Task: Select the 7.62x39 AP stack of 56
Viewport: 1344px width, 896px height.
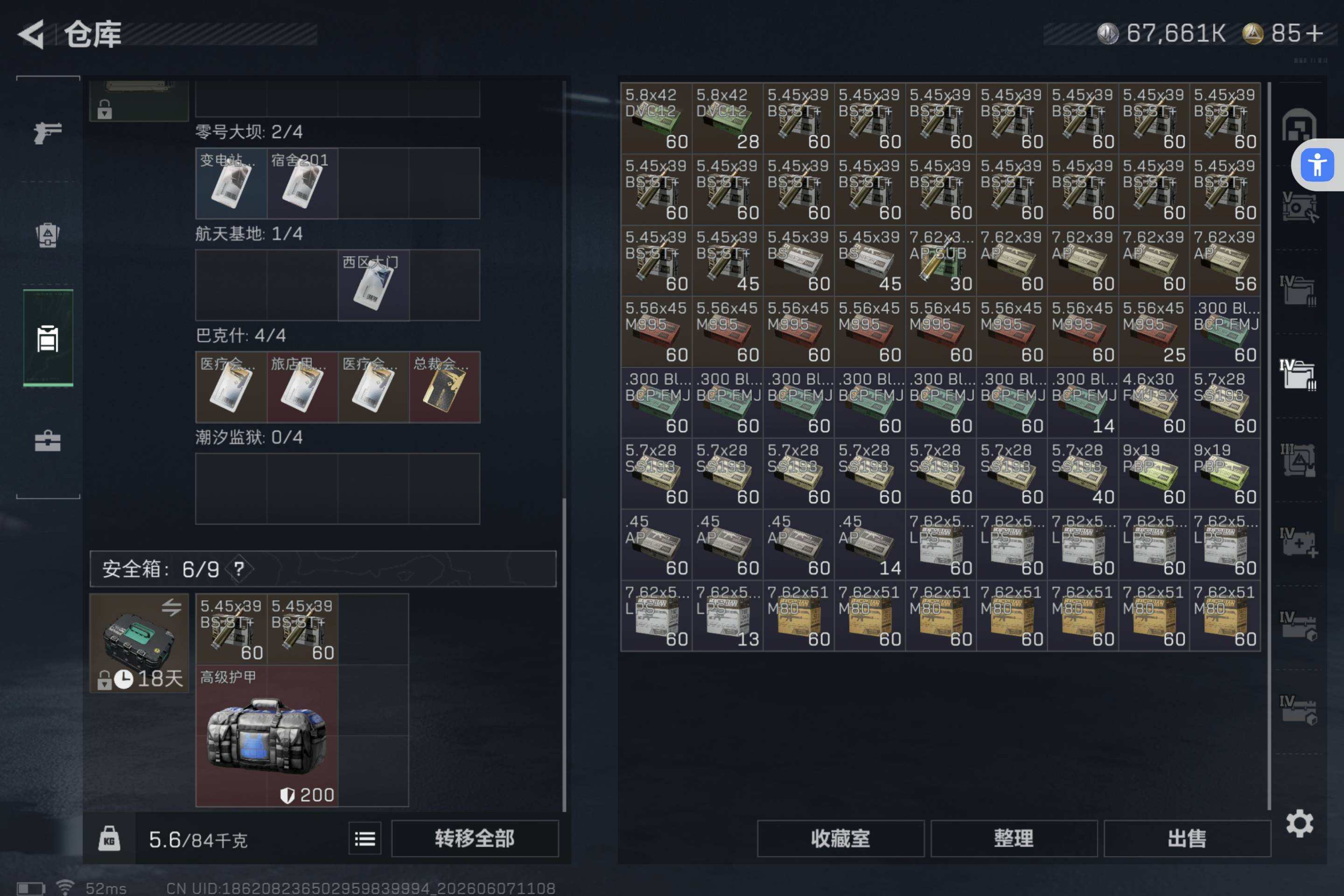Action: 1225,260
